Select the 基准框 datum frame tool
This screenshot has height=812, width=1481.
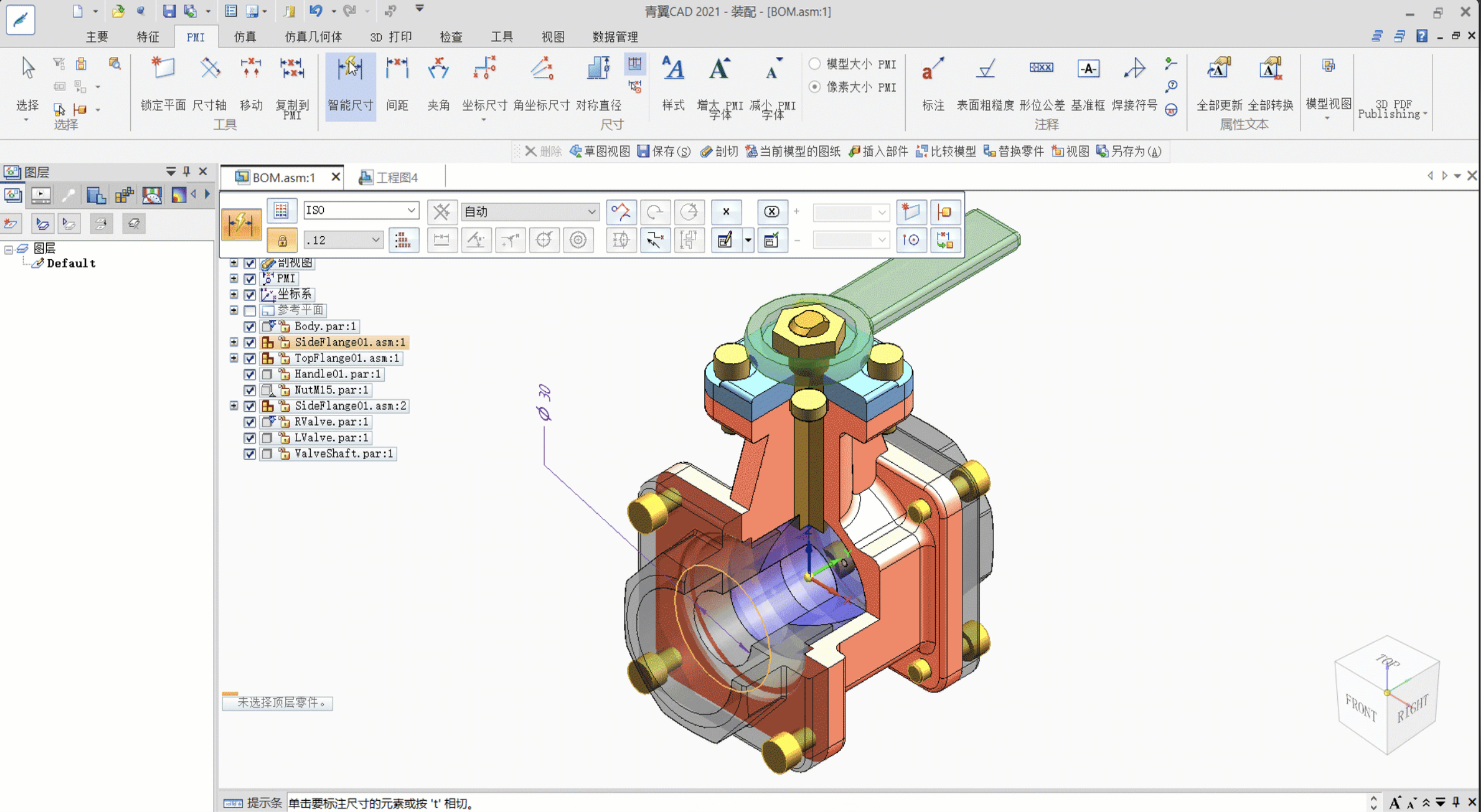coord(1088,85)
